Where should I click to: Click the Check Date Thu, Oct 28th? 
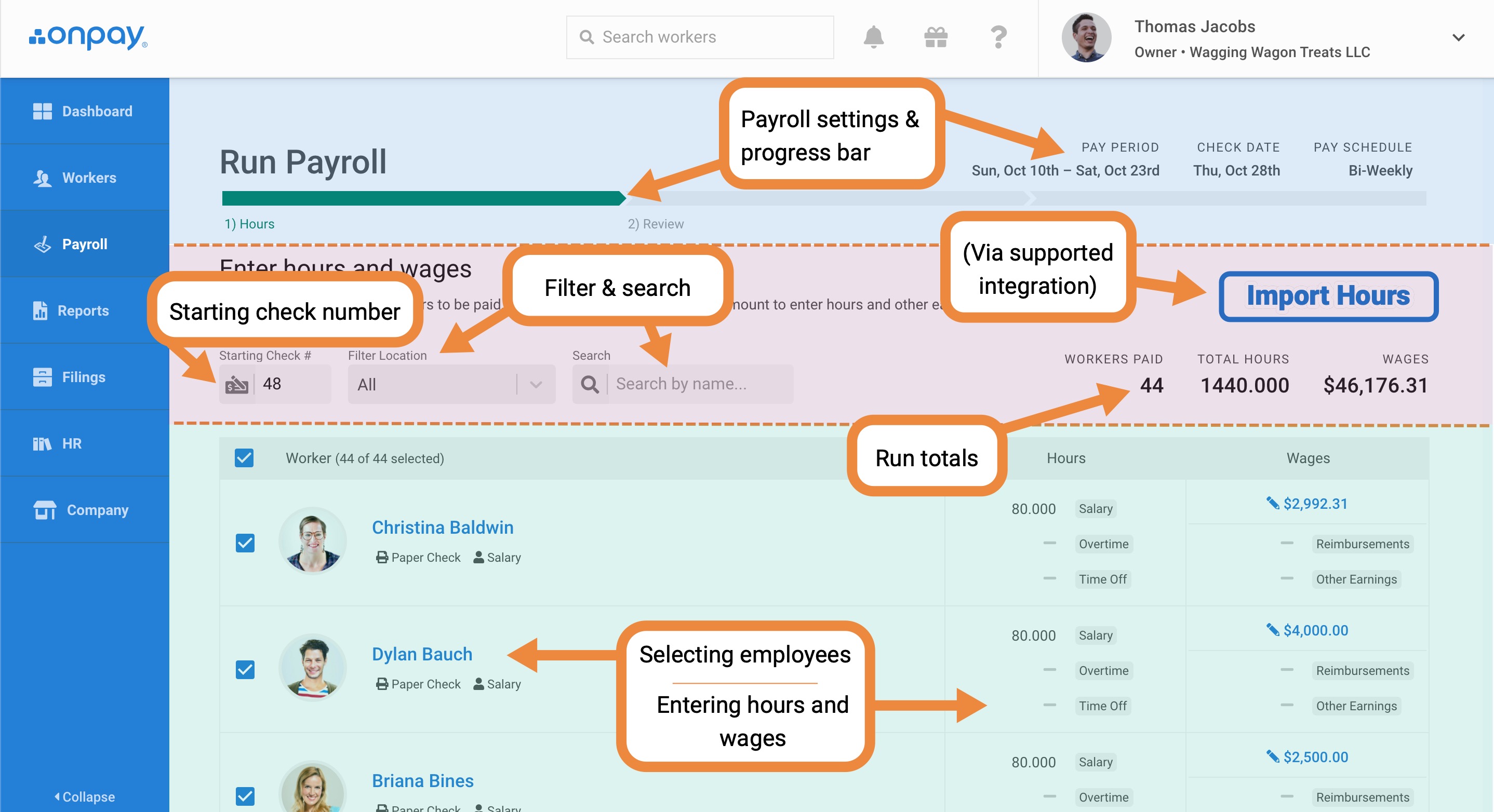click(x=1236, y=170)
